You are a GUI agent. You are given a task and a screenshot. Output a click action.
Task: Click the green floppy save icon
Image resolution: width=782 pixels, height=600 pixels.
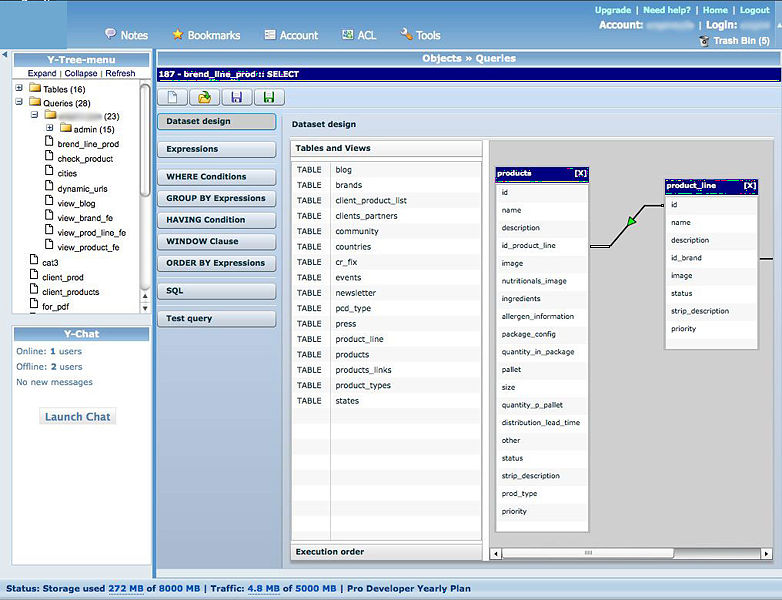click(268, 97)
